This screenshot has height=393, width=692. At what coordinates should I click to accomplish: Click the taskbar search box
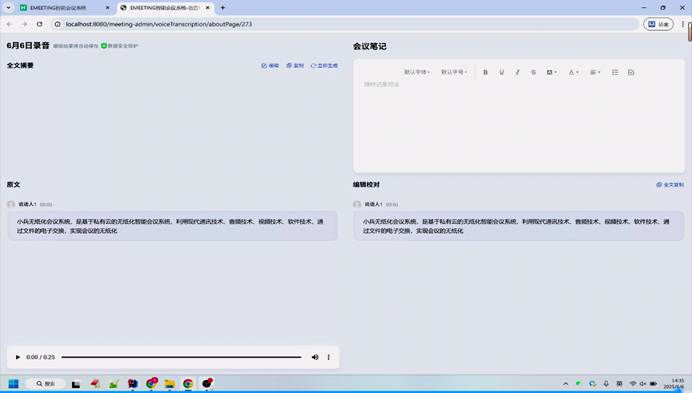[45, 383]
